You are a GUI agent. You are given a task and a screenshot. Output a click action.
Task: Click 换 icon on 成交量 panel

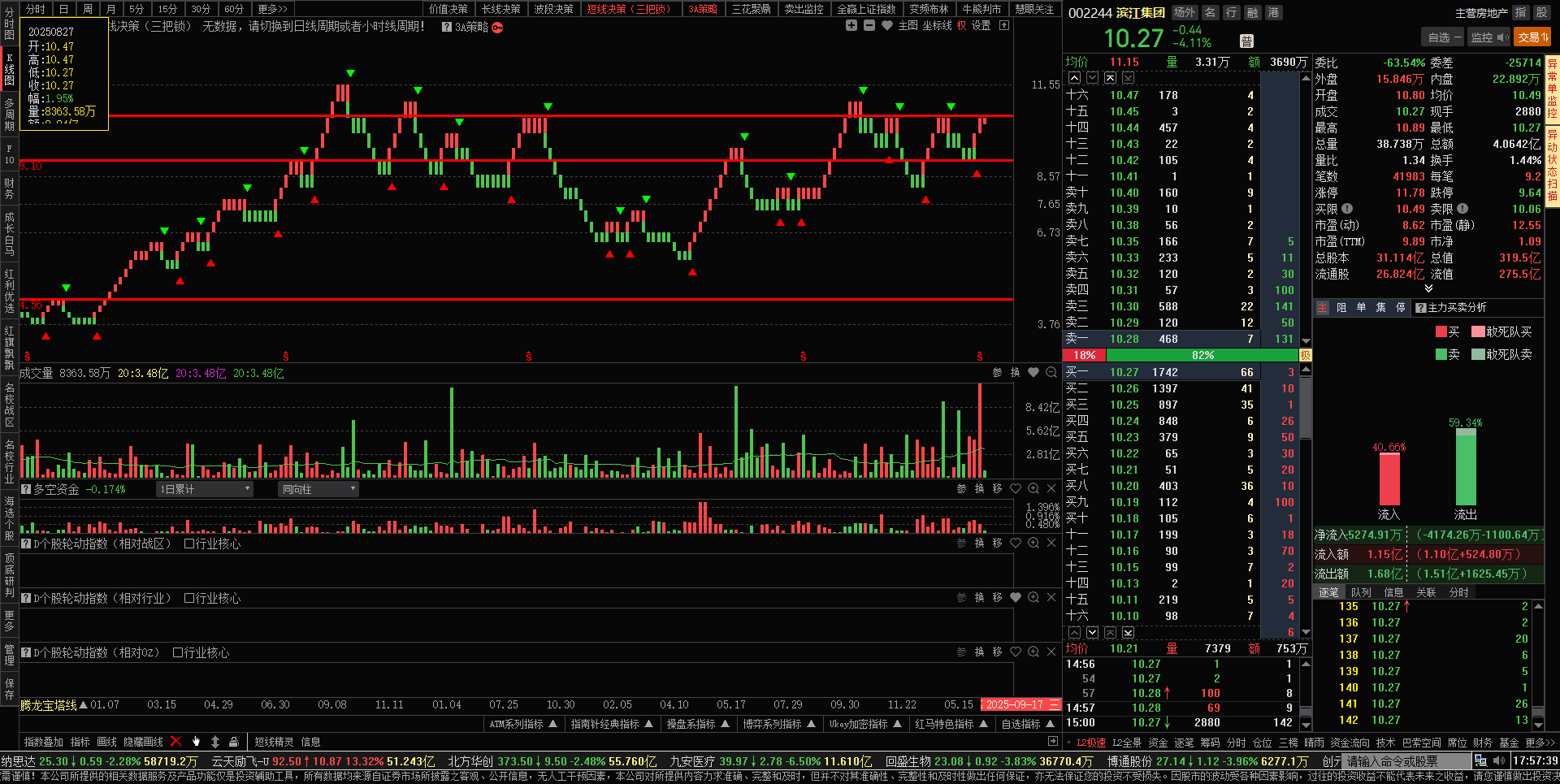1016,372
